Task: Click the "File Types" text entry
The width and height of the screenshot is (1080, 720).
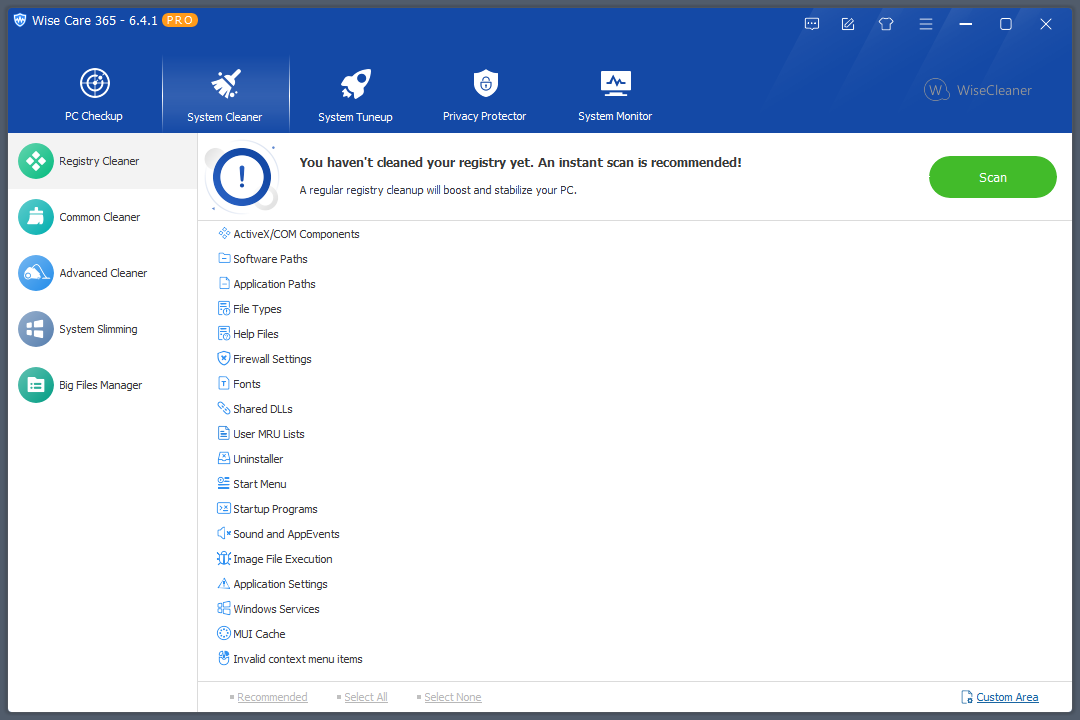Action: [x=257, y=309]
